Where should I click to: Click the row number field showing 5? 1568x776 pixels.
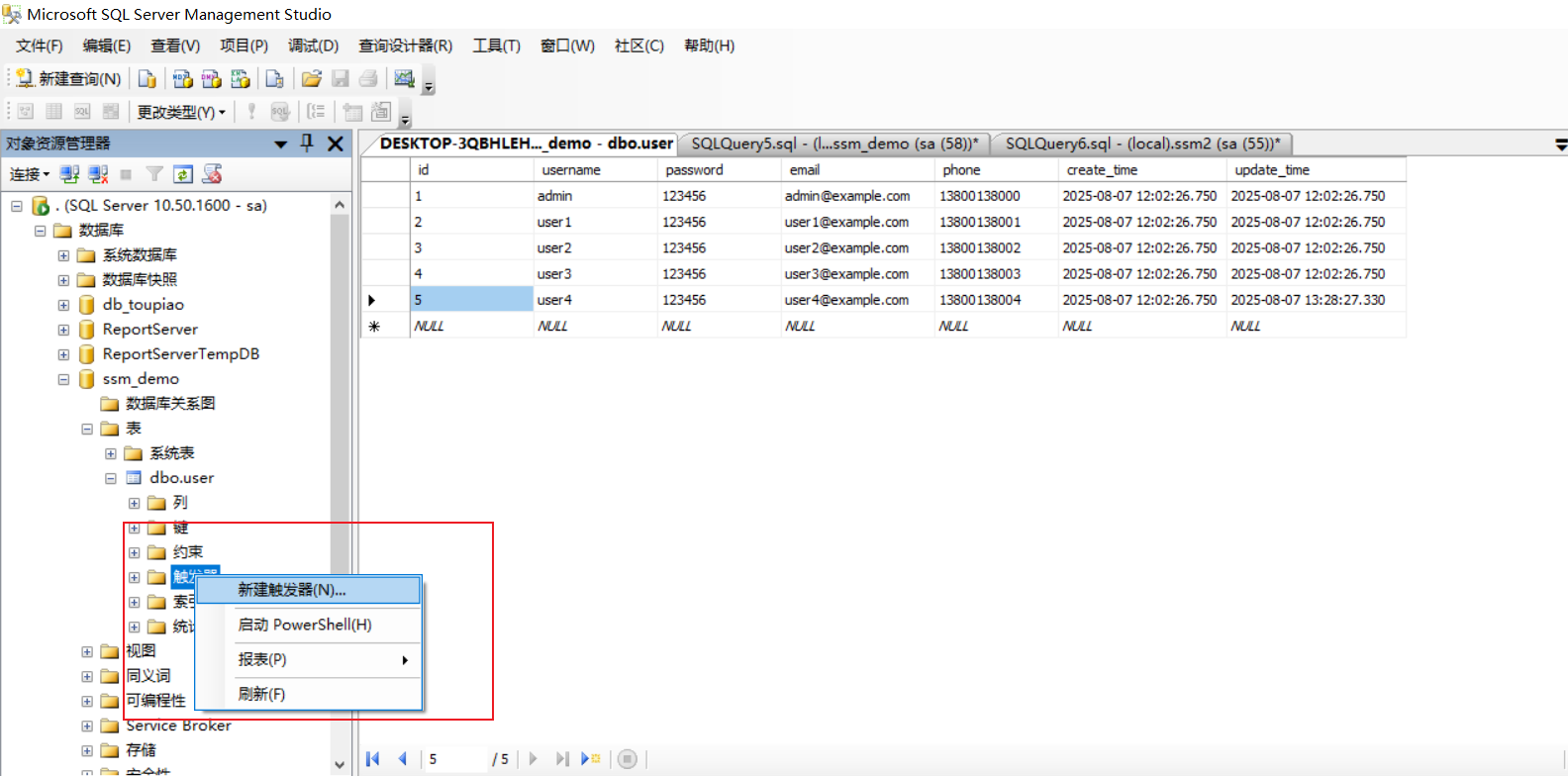tap(456, 759)
